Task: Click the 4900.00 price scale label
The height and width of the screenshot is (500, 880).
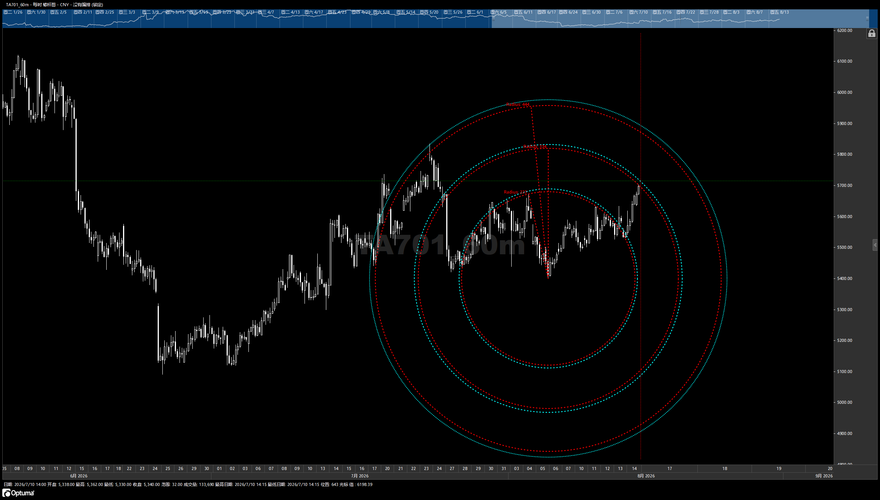Action: coord(845,434)
